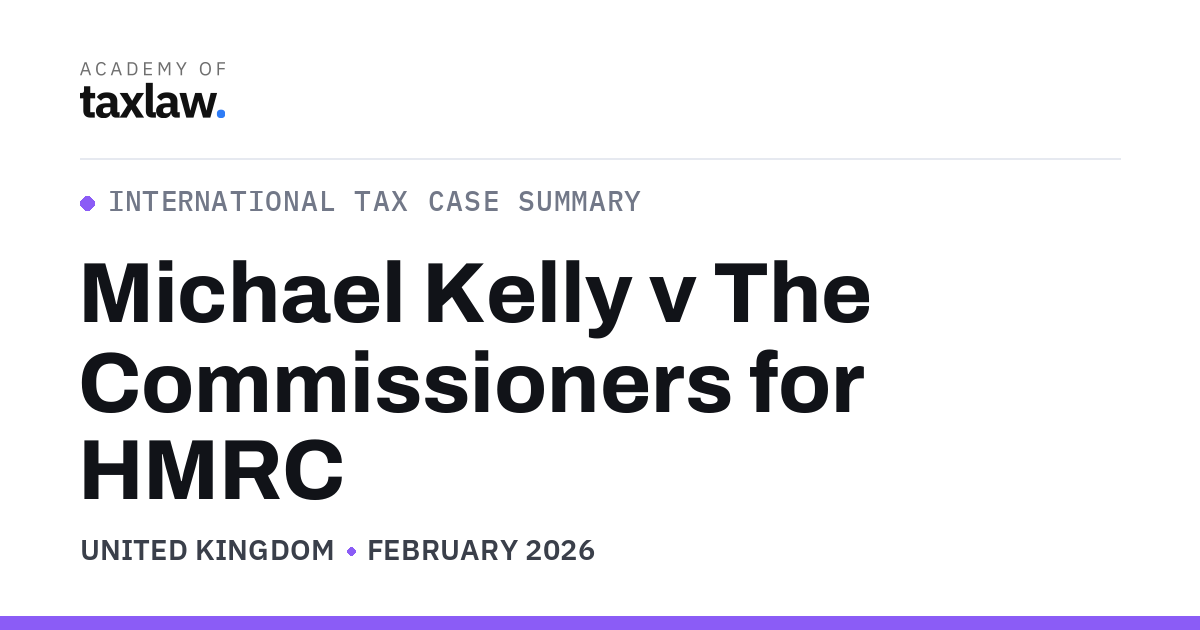Click the INTERNATIONAL TAX CASE SUMMARY label
The image size is (1200, 630).
tap(374, 202)
